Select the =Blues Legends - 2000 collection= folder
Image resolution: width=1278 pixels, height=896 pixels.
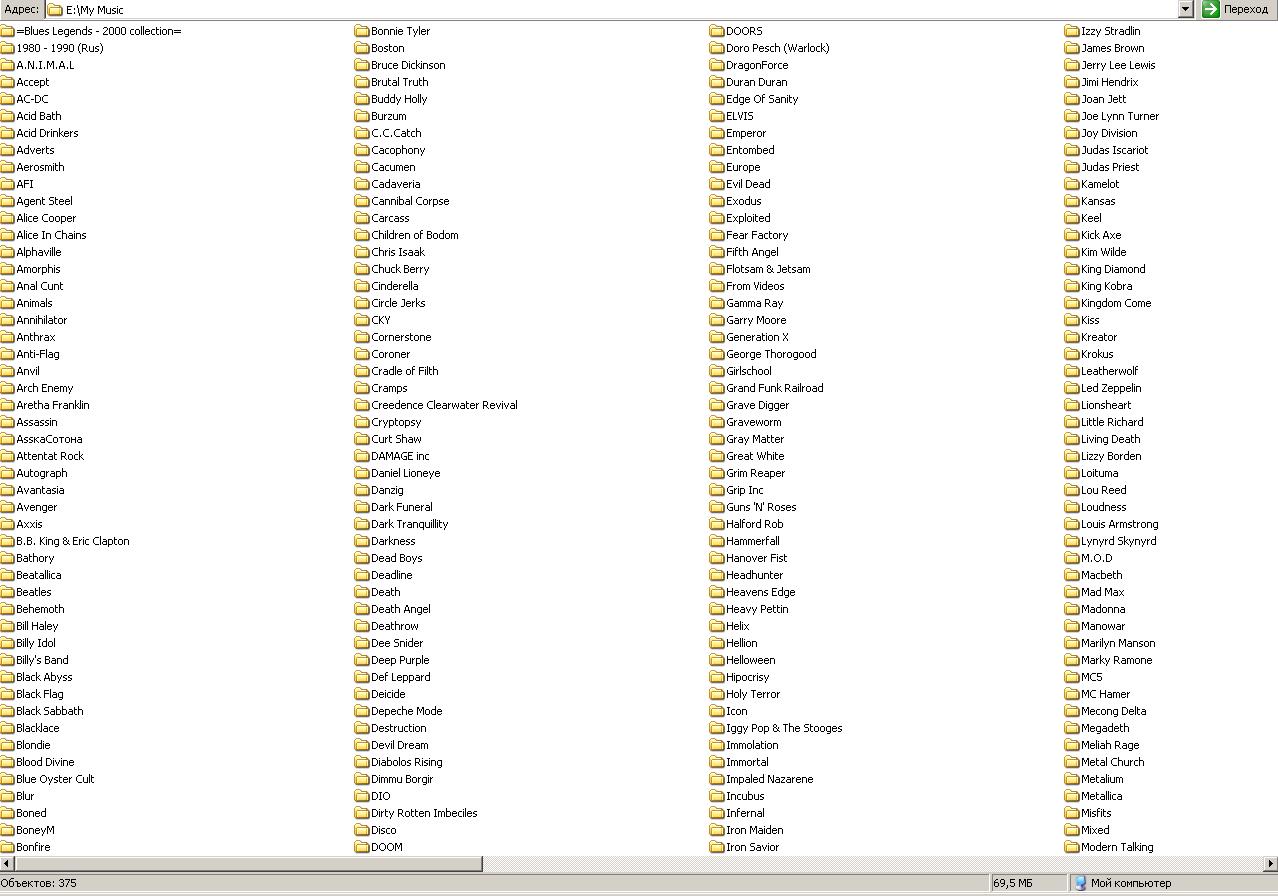pyautogui.click(x=98, y=31)
